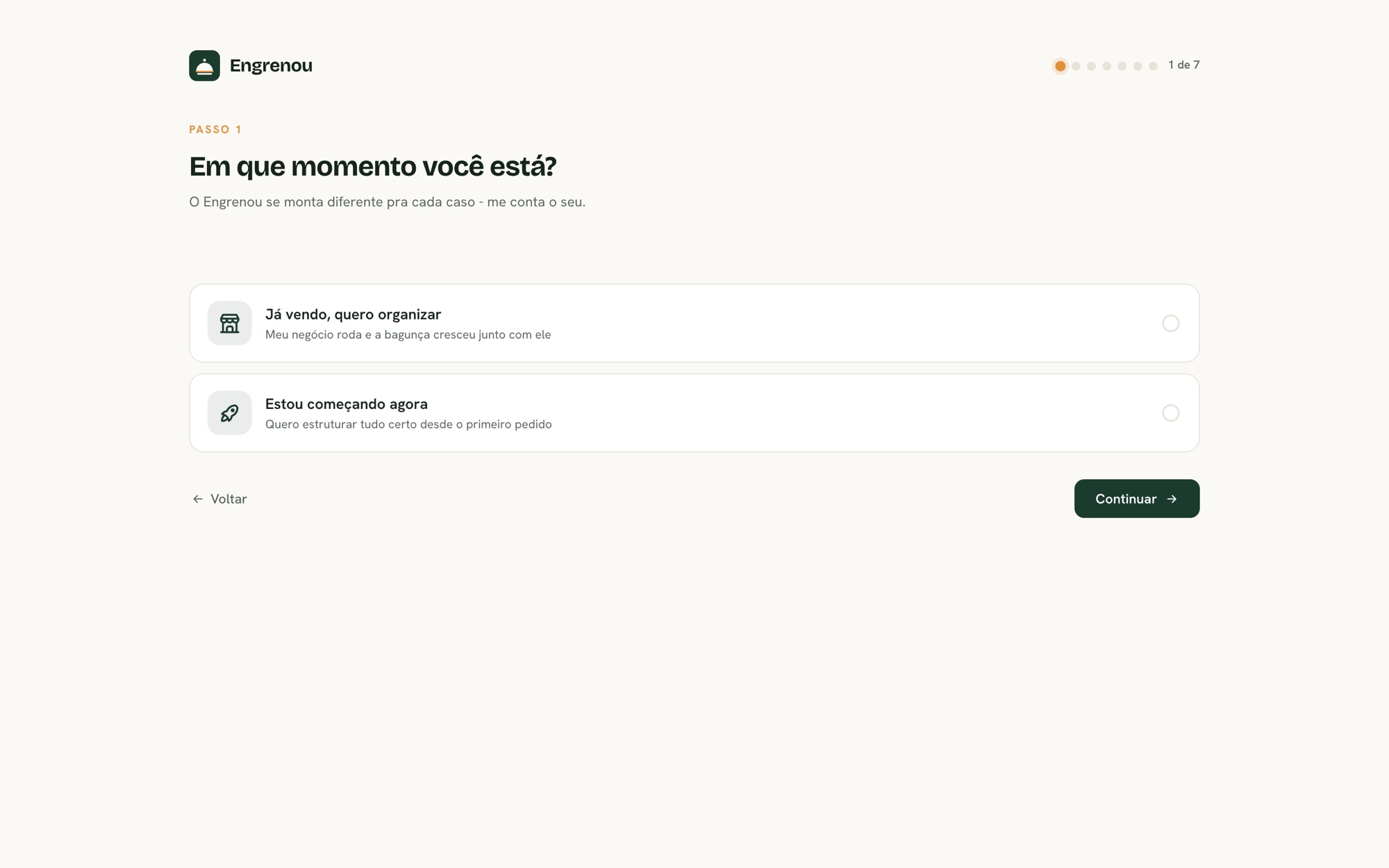Select the 'Estou começando agora' radio circle
The height and width of the screenshot is (868, 1389).
click(x=1171, y=412)
